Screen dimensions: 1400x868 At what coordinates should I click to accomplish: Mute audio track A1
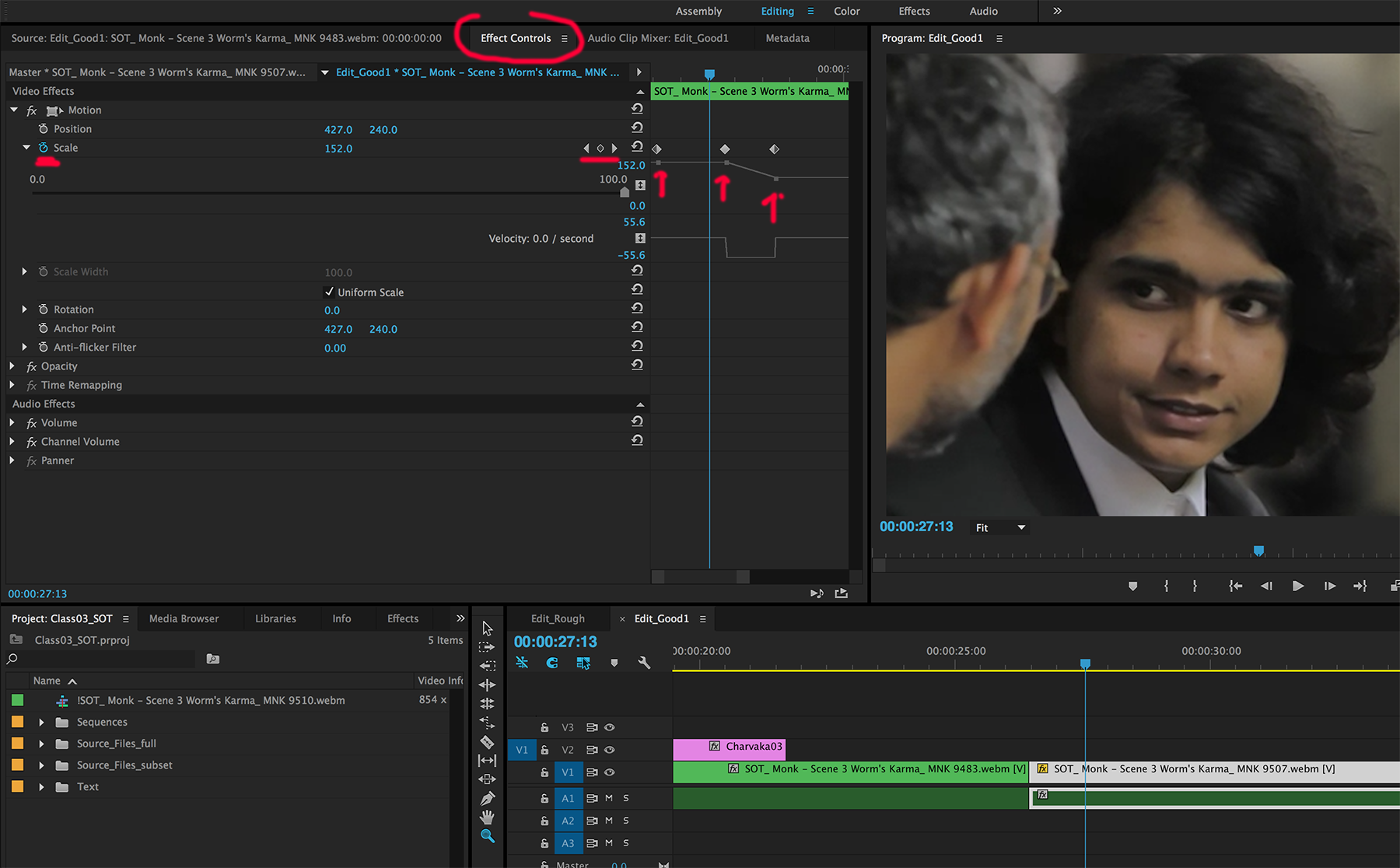point(609,798)
